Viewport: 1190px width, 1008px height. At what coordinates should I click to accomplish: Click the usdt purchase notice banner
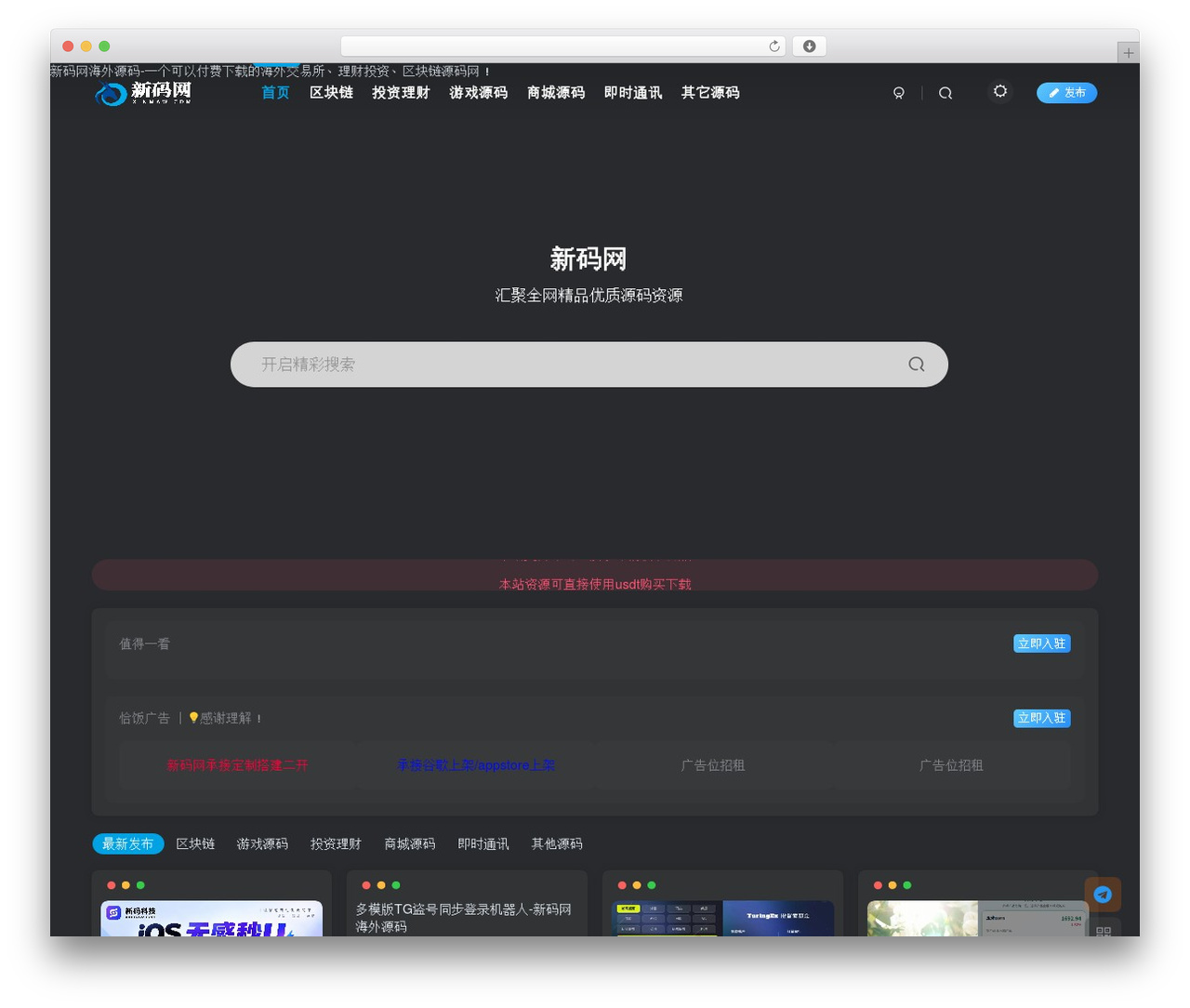(x=595, y=575)
